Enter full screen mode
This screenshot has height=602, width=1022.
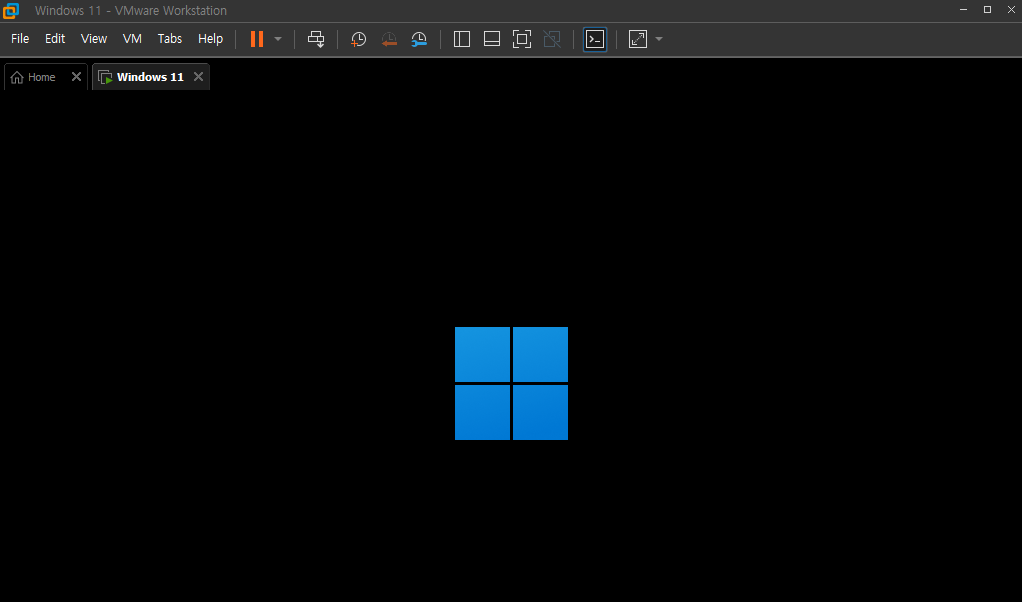pos(521,39)
